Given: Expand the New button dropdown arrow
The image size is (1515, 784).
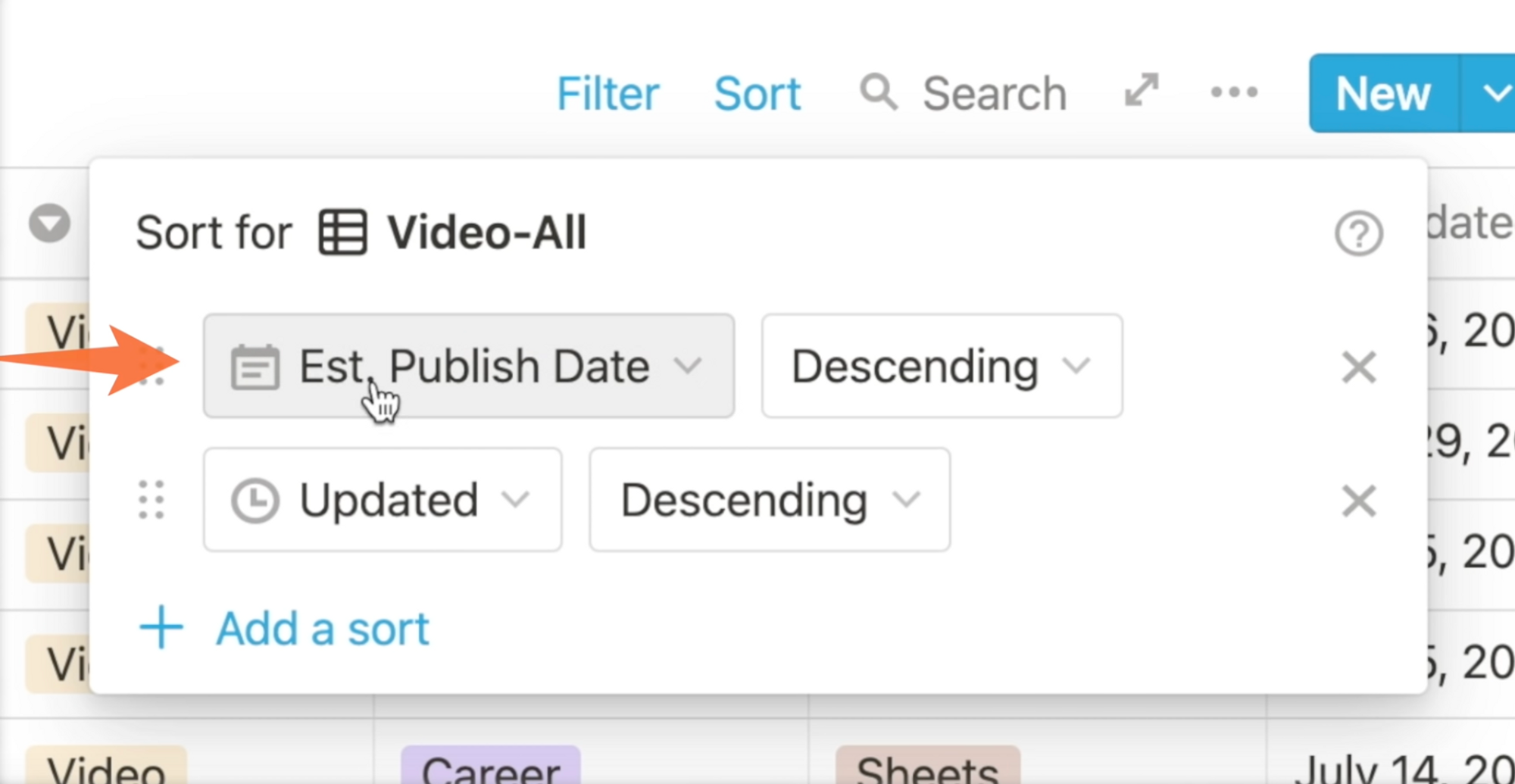Looking at the screenshot, I should 1489,93.
